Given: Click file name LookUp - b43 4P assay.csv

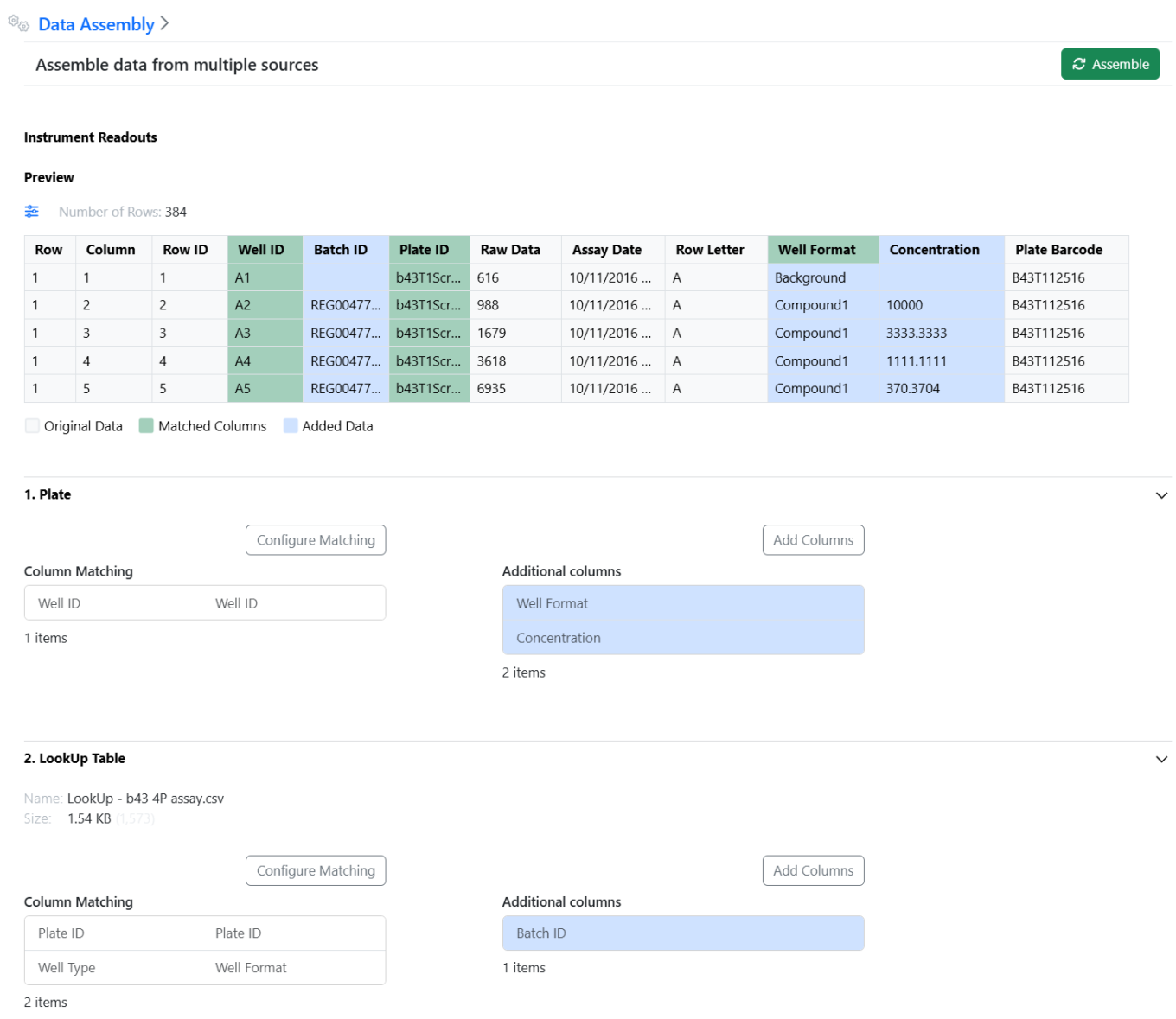Looking at the screenshot, I should 145,799.
